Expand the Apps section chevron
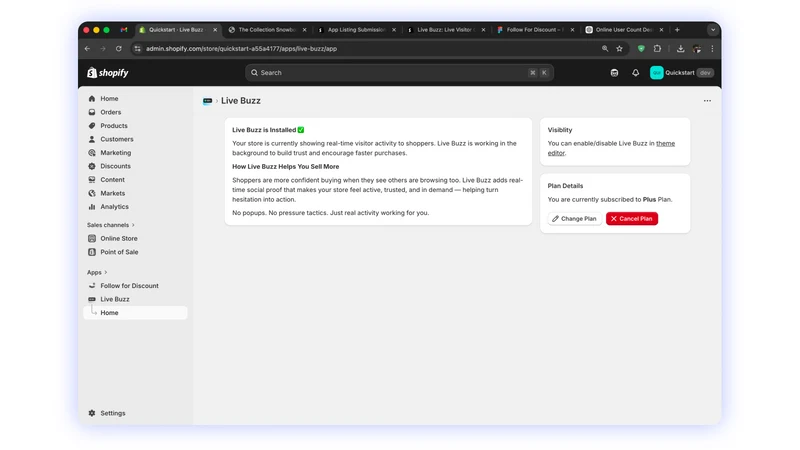 point(106,272)
